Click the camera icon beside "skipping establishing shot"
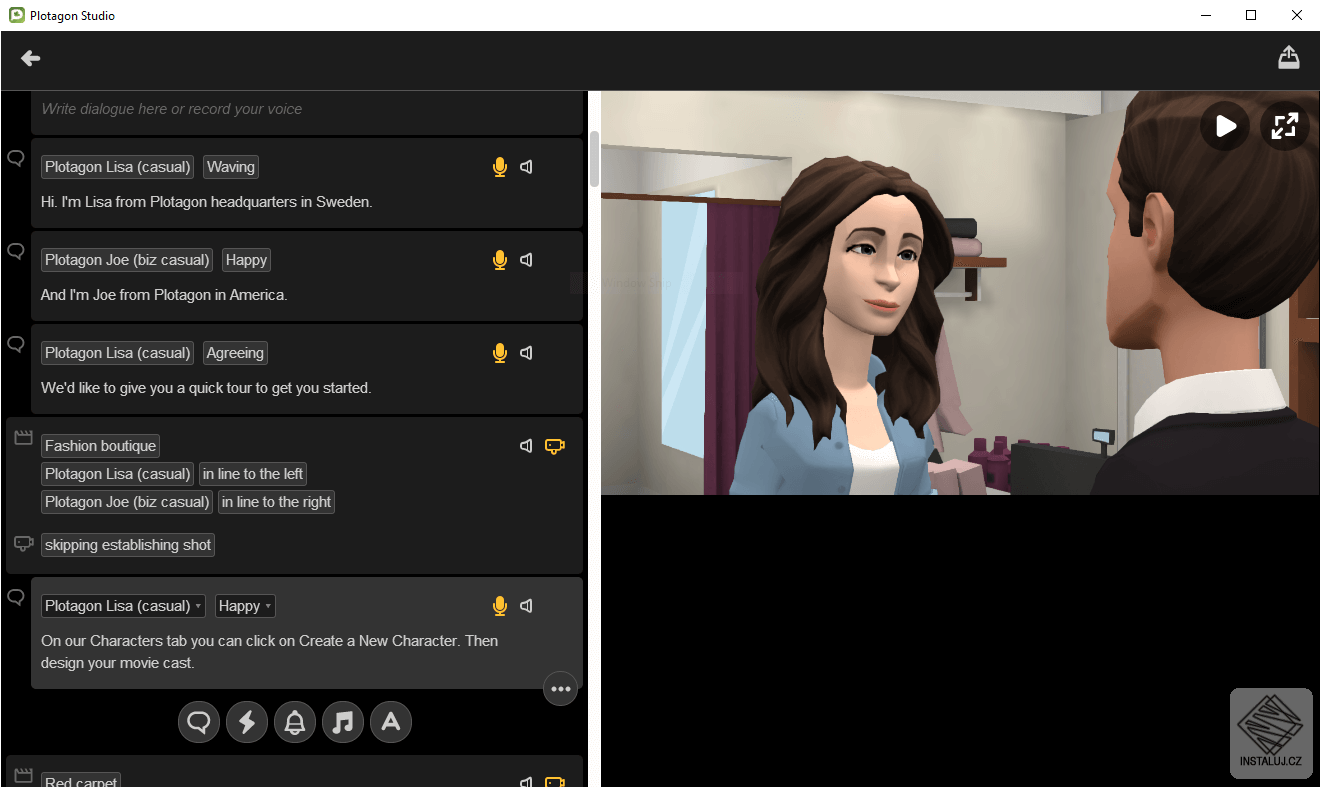Screen dimensions: 1321x788 [x=24, y=544]
